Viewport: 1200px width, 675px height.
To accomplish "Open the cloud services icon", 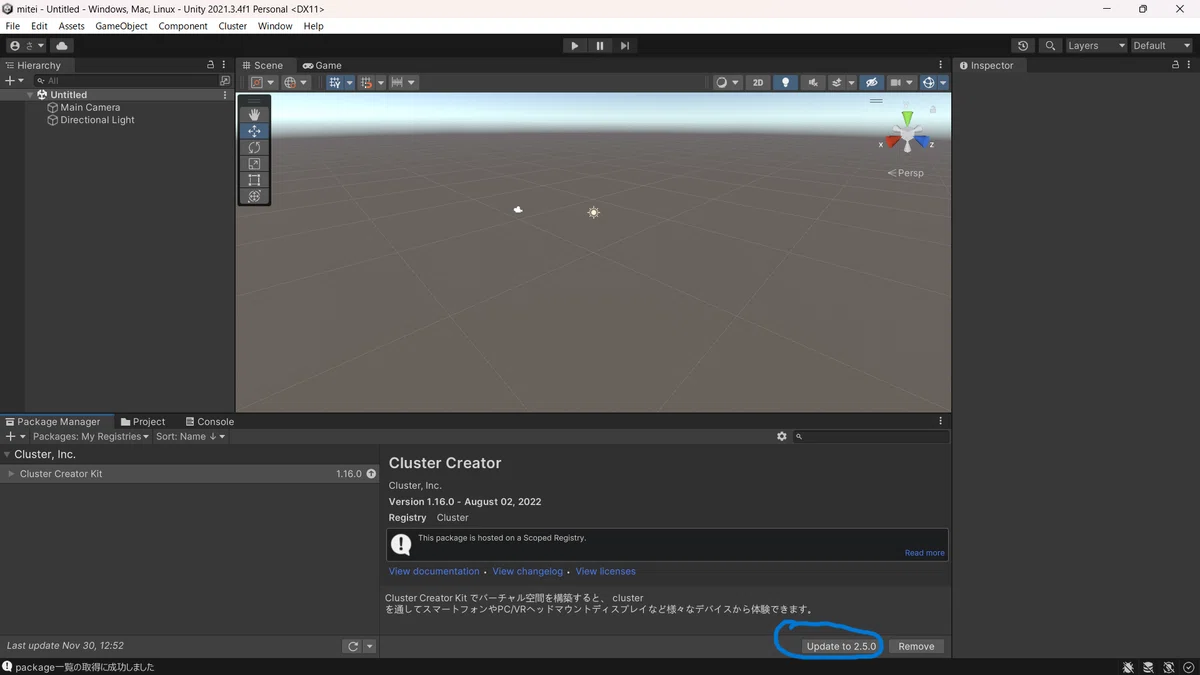I will click(63, 46).
